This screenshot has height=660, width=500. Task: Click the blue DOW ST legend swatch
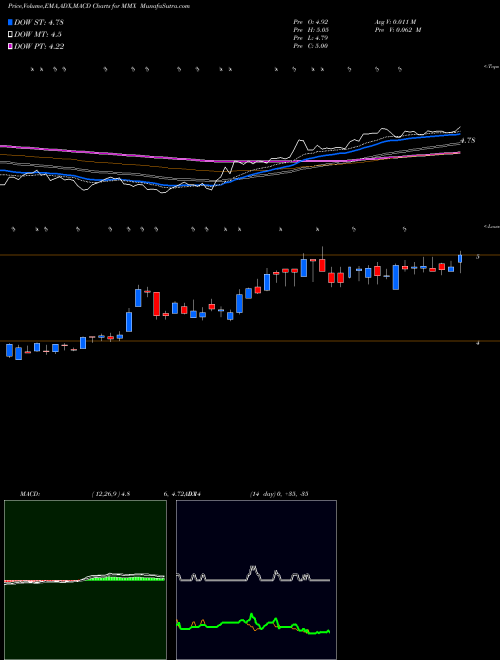(x=11, y=22)
